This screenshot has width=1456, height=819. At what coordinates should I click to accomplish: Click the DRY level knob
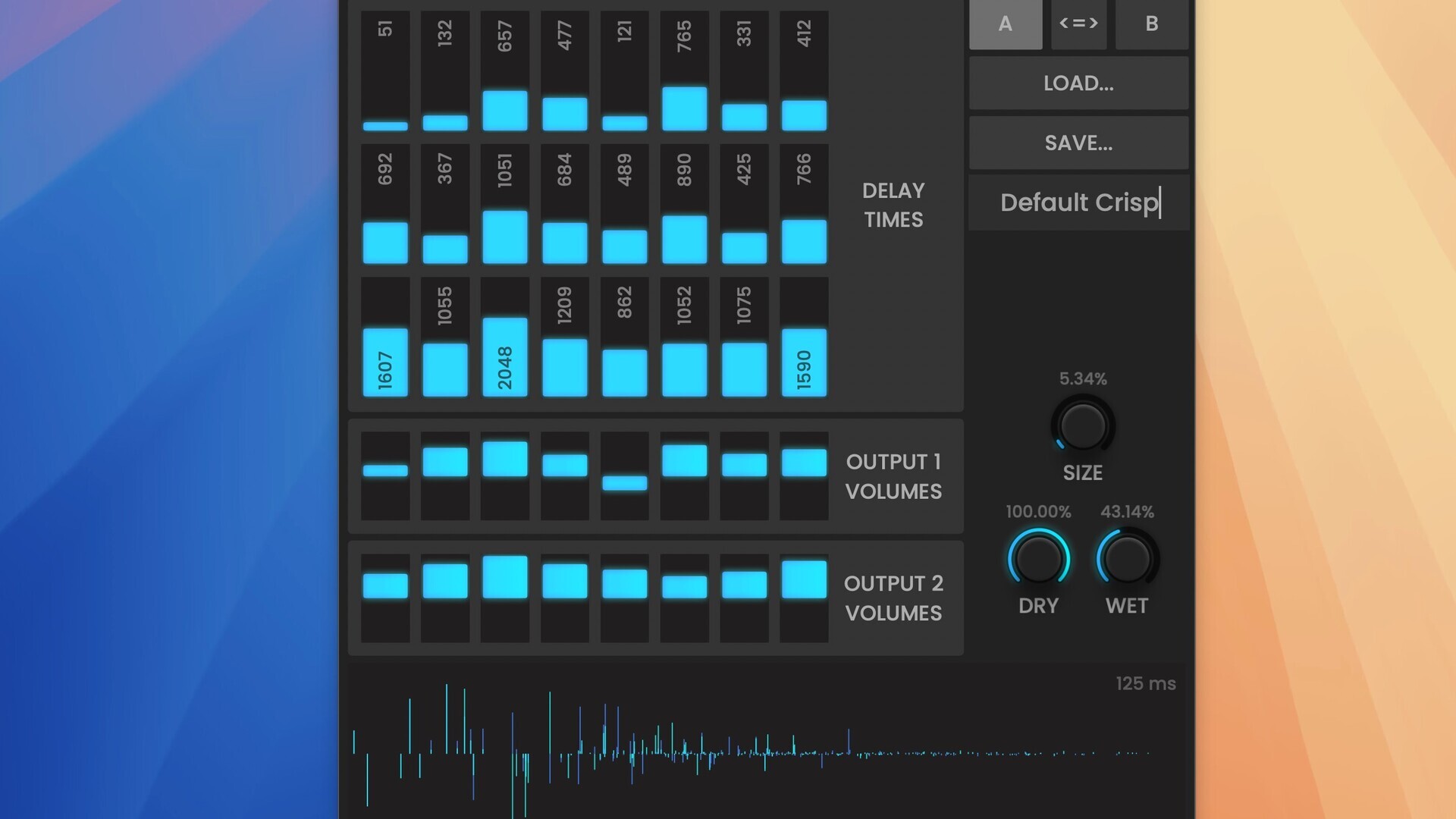click(1038, 559)
